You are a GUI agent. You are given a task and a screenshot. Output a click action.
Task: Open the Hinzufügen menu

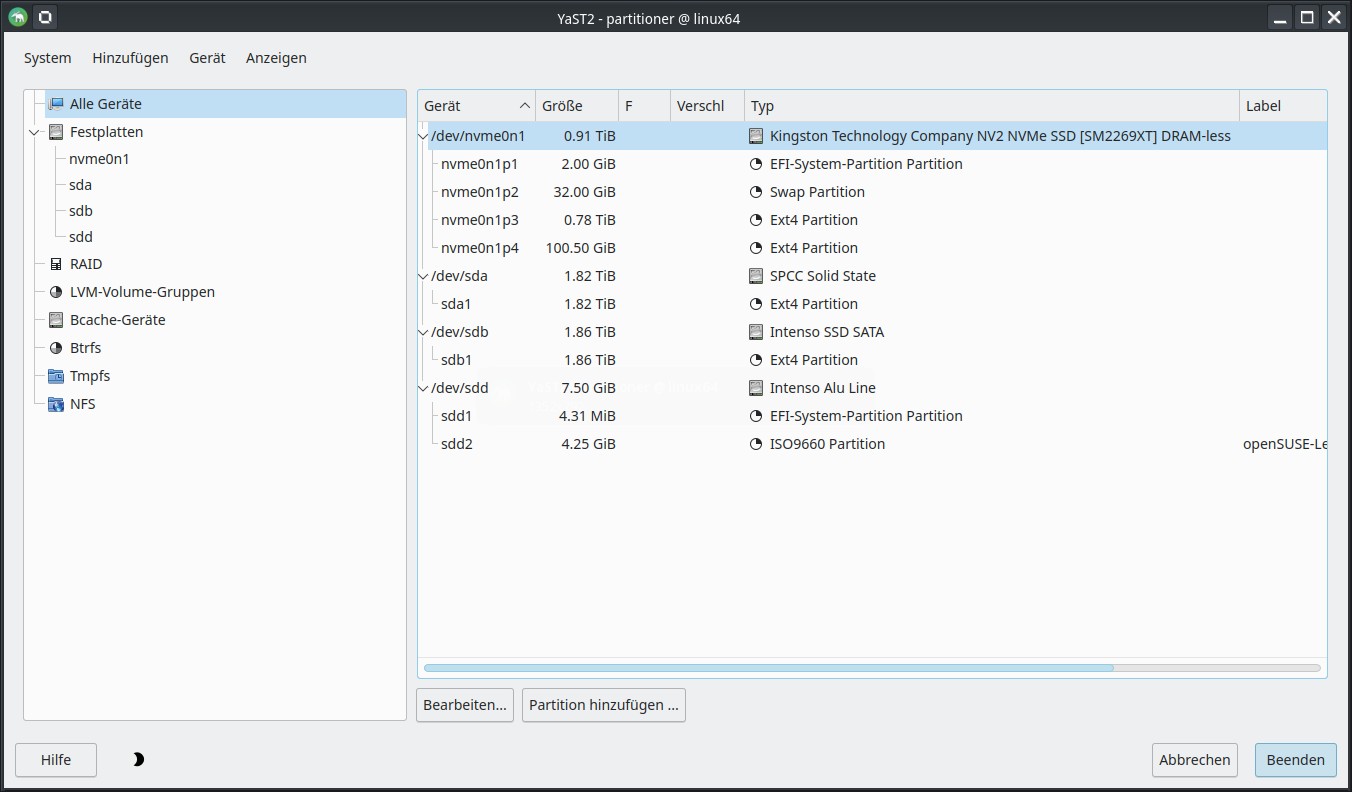coord(130,58)
